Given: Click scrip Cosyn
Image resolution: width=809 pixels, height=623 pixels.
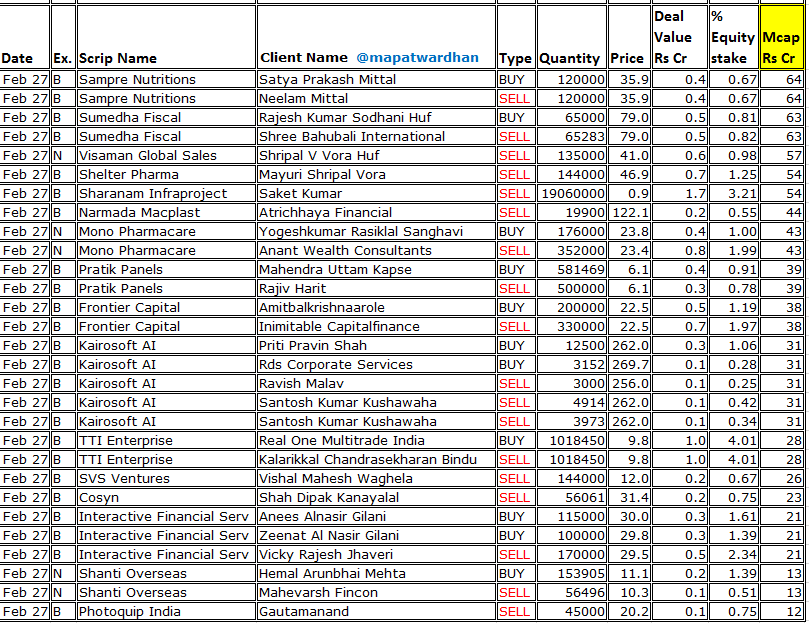Looking at the screenshot, I should (x=99, y=498).
